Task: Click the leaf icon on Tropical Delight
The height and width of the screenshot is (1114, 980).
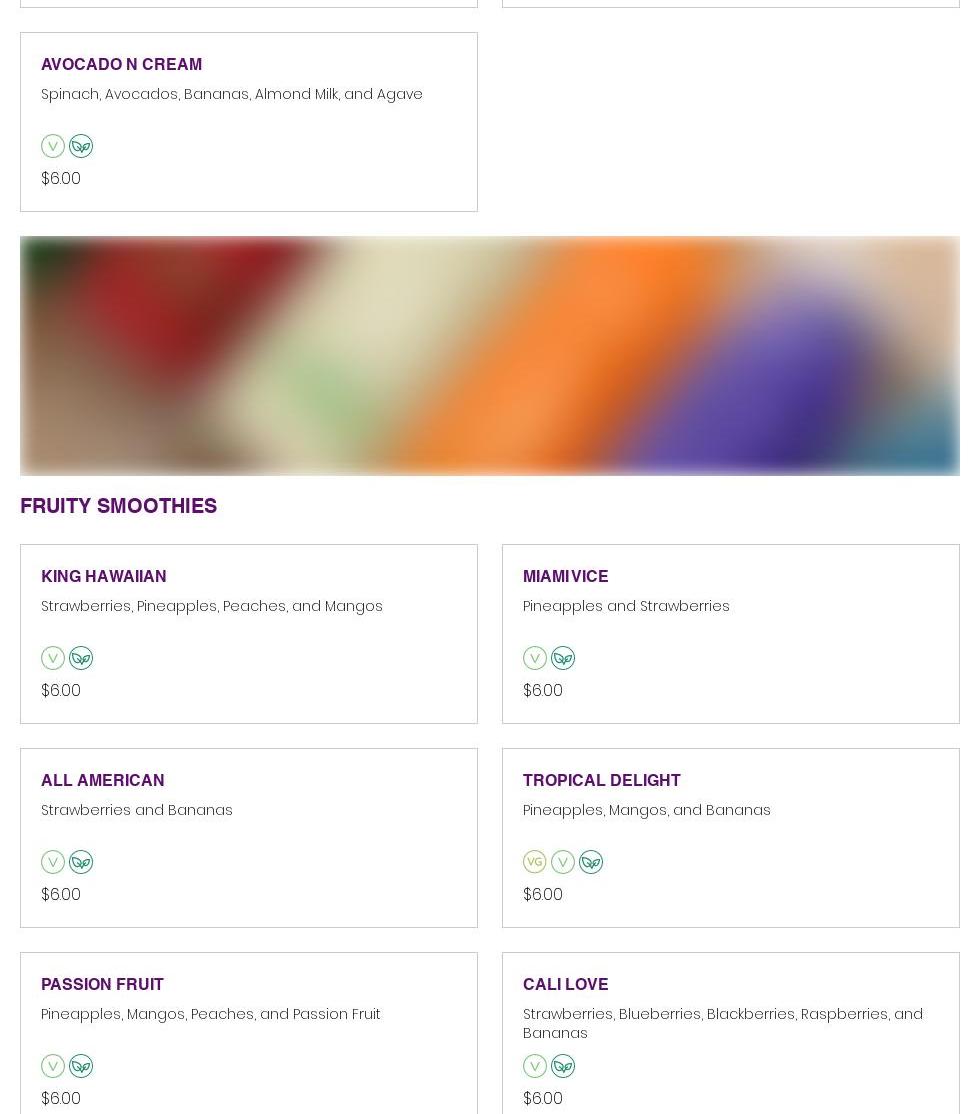Action: (x=591, y=862)
